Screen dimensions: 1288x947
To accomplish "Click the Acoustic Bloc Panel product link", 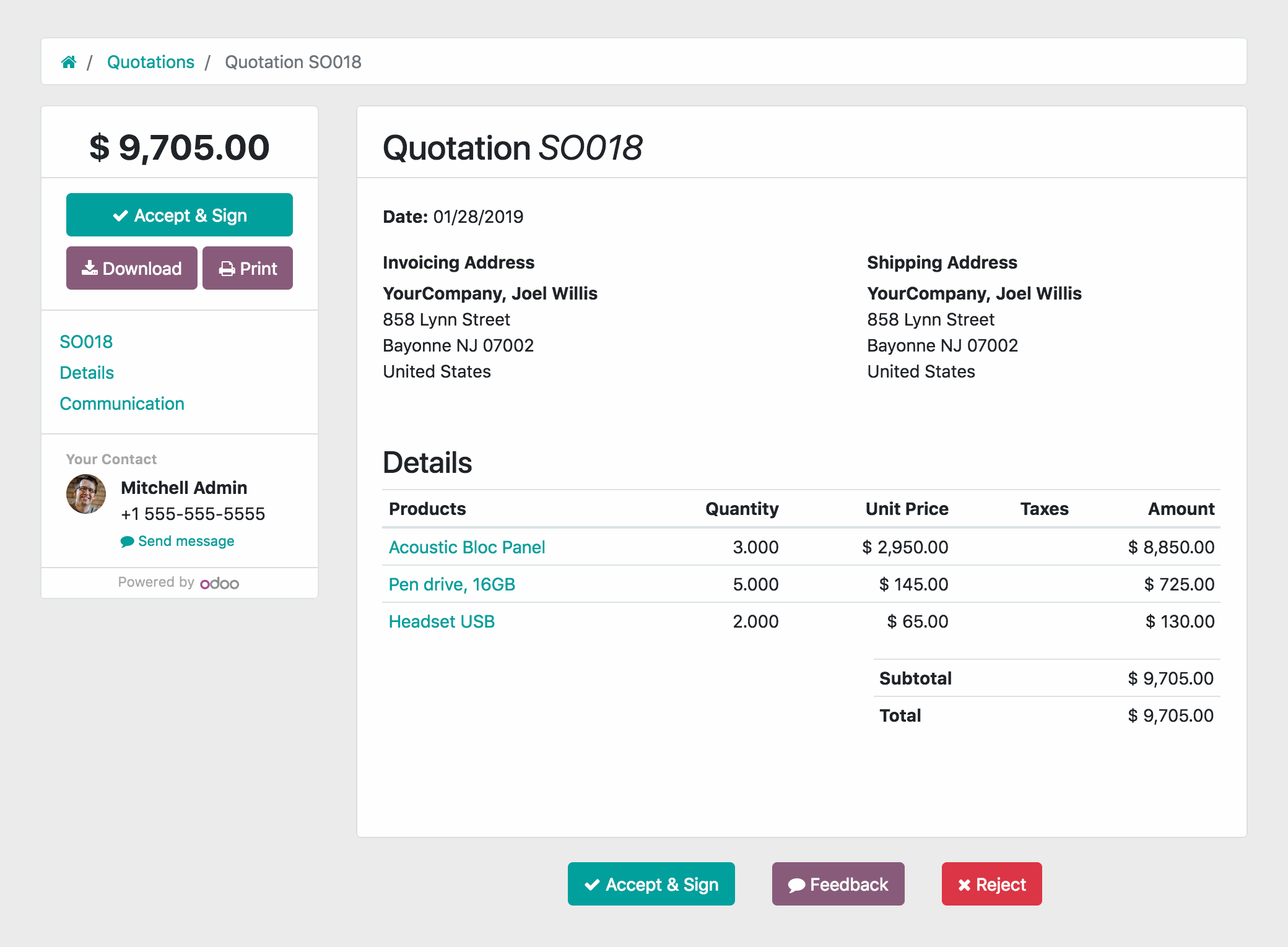I will (467, 547).
